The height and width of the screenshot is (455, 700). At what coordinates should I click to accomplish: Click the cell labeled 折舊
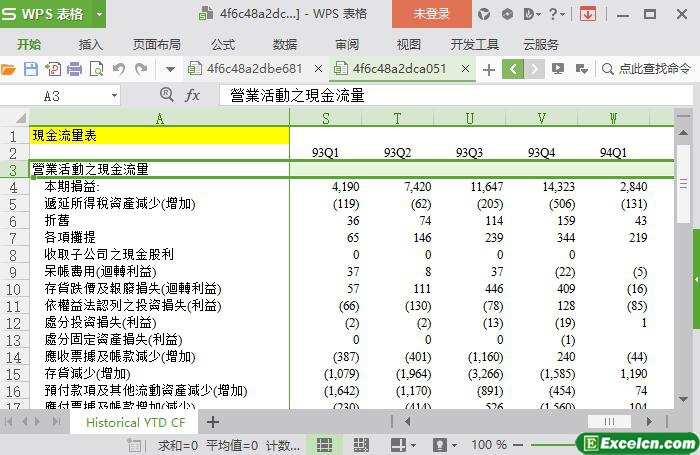(159, 221)
